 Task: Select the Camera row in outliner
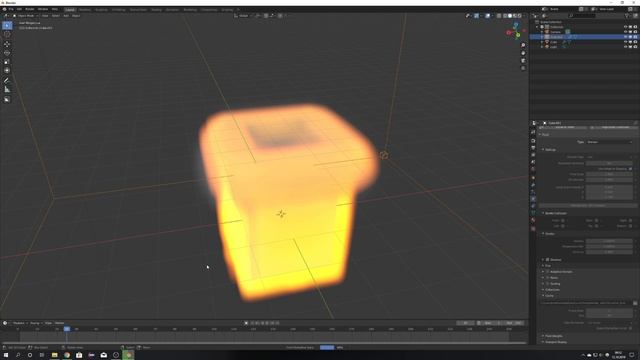pos(556,32)
